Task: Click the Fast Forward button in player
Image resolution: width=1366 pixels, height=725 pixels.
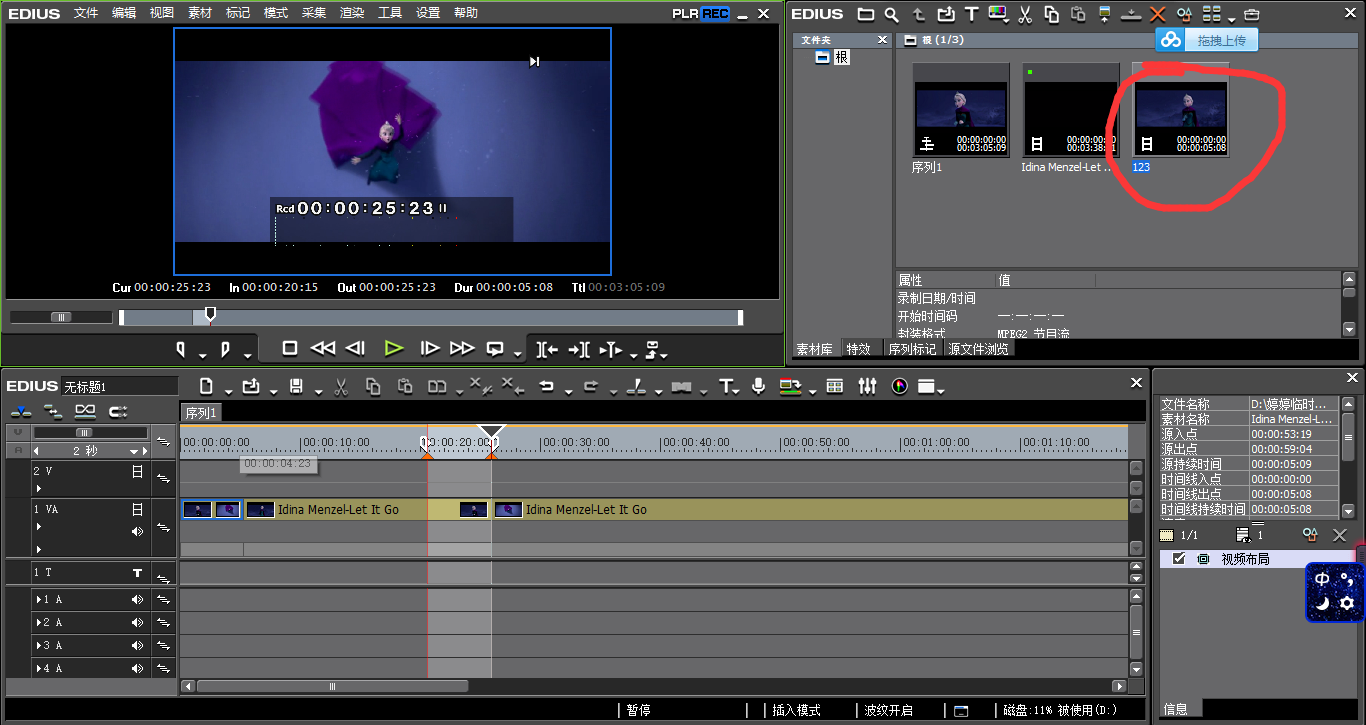Action: pyautogui.click(x=462, y=348)
